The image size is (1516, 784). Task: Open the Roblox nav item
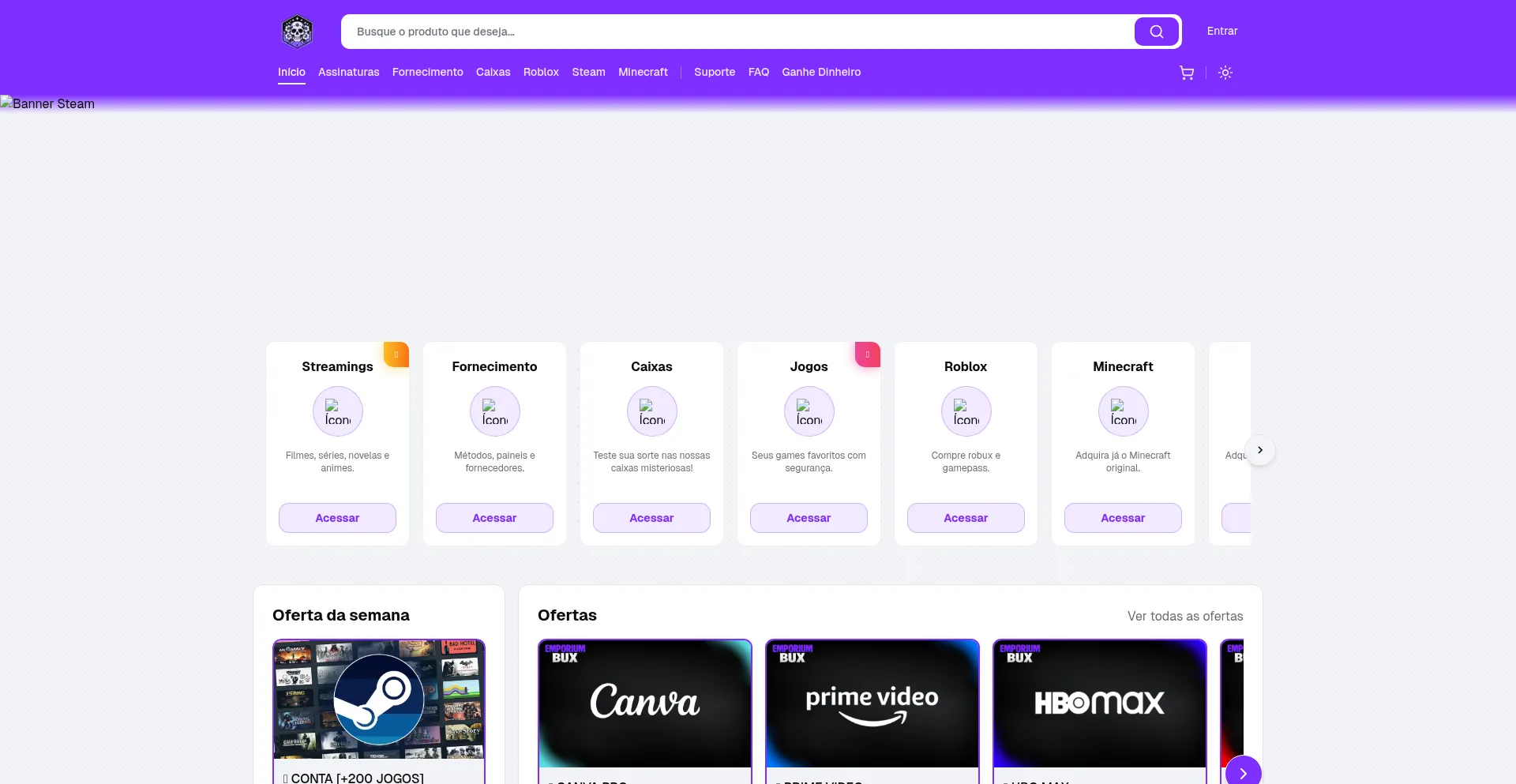click(541, 72)
